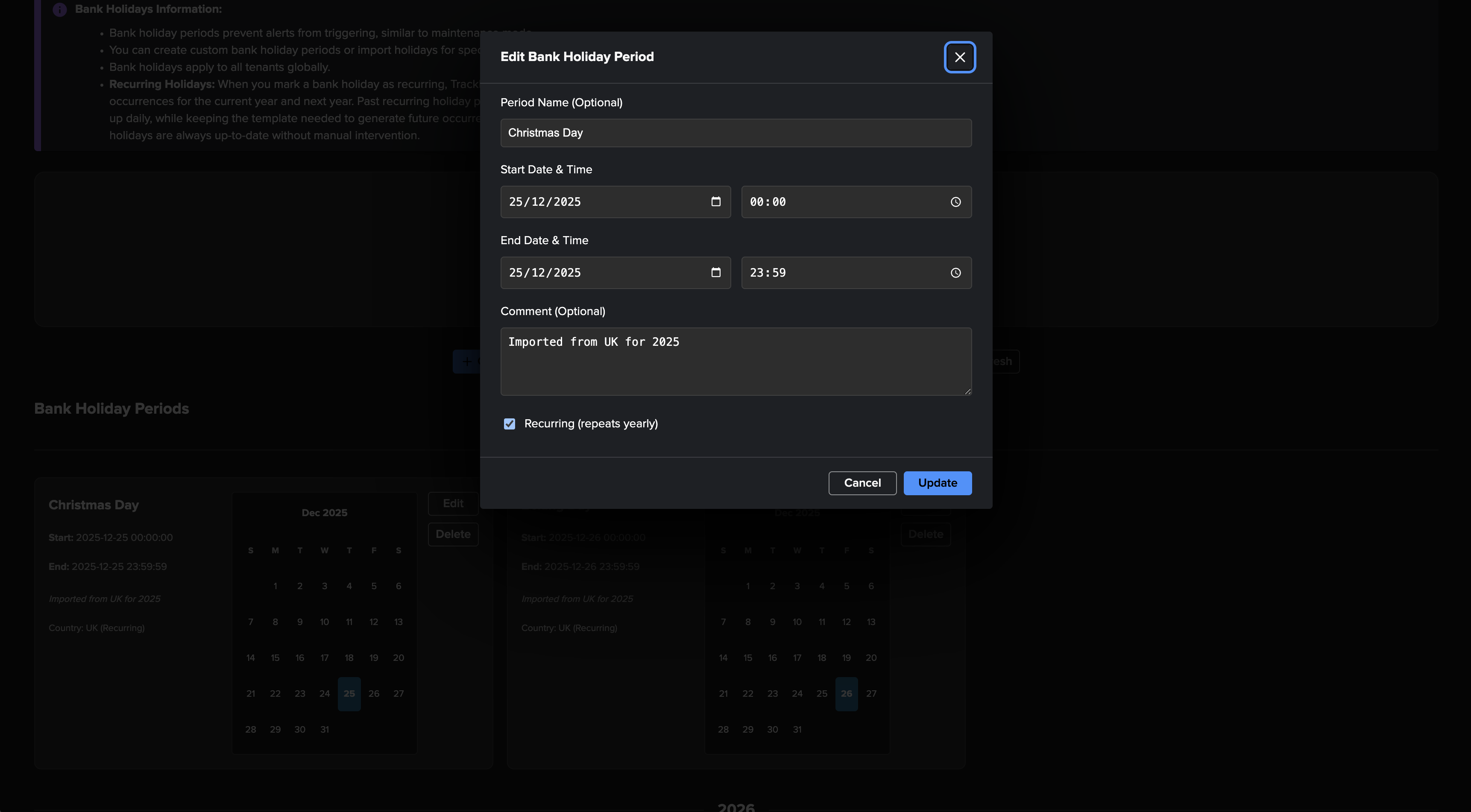Click the Comment text area
The height and width of the screenshot is (812, 1471).
(x=735, y=361)
